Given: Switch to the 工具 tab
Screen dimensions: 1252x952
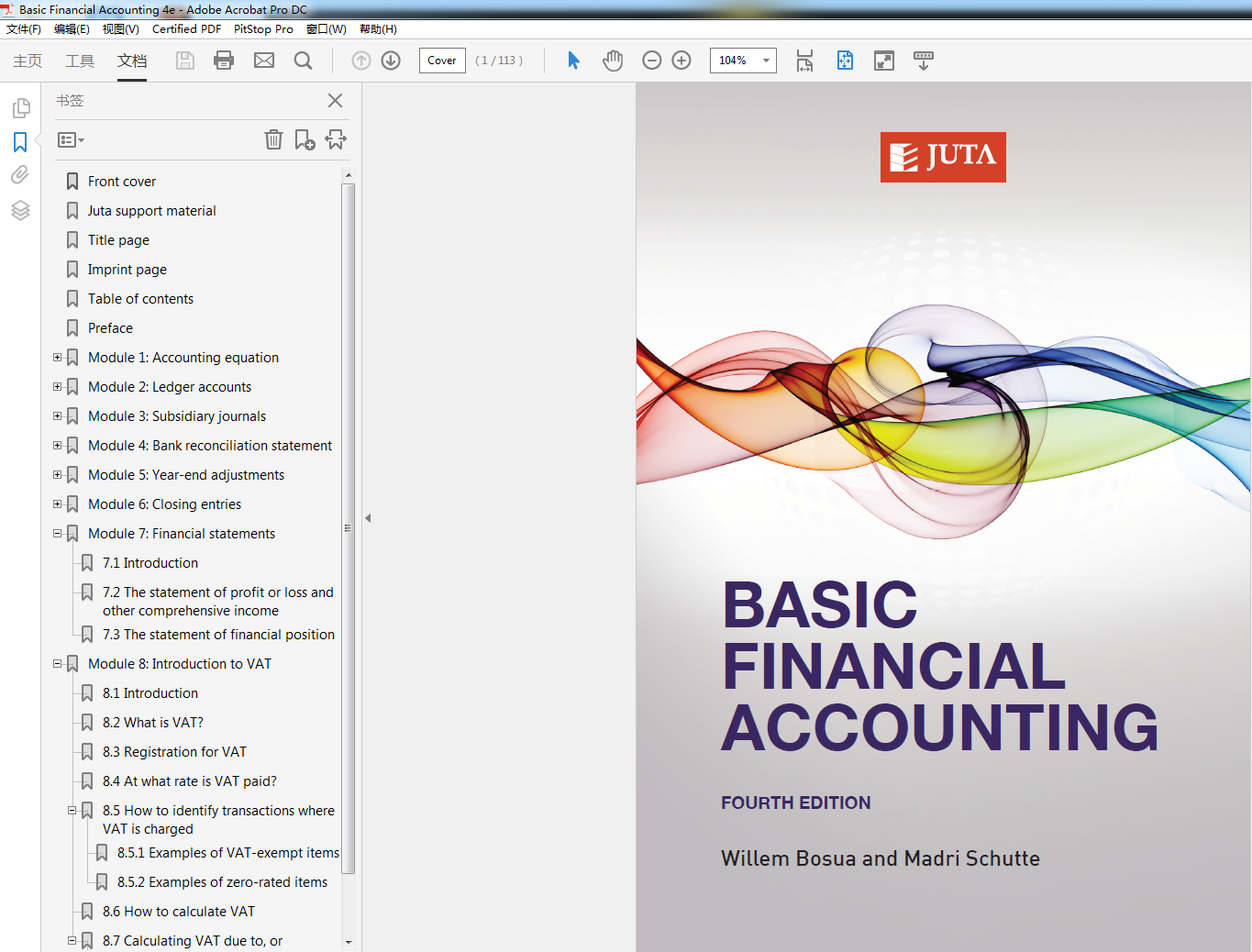Looking at the screenshot, I should [80, 61].
